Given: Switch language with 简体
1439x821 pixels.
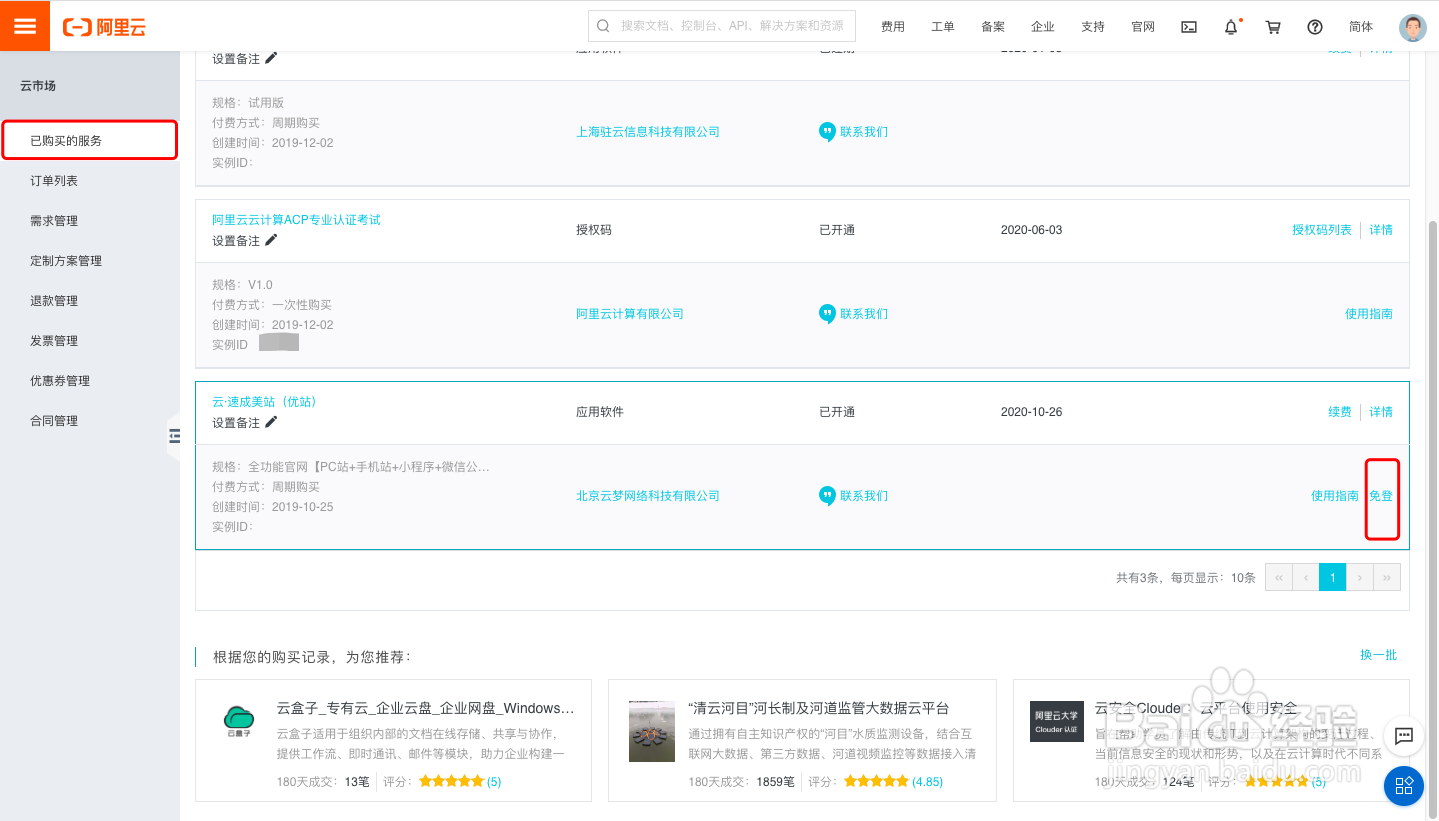Looking at the screenshot, I should pos(1361,27).
